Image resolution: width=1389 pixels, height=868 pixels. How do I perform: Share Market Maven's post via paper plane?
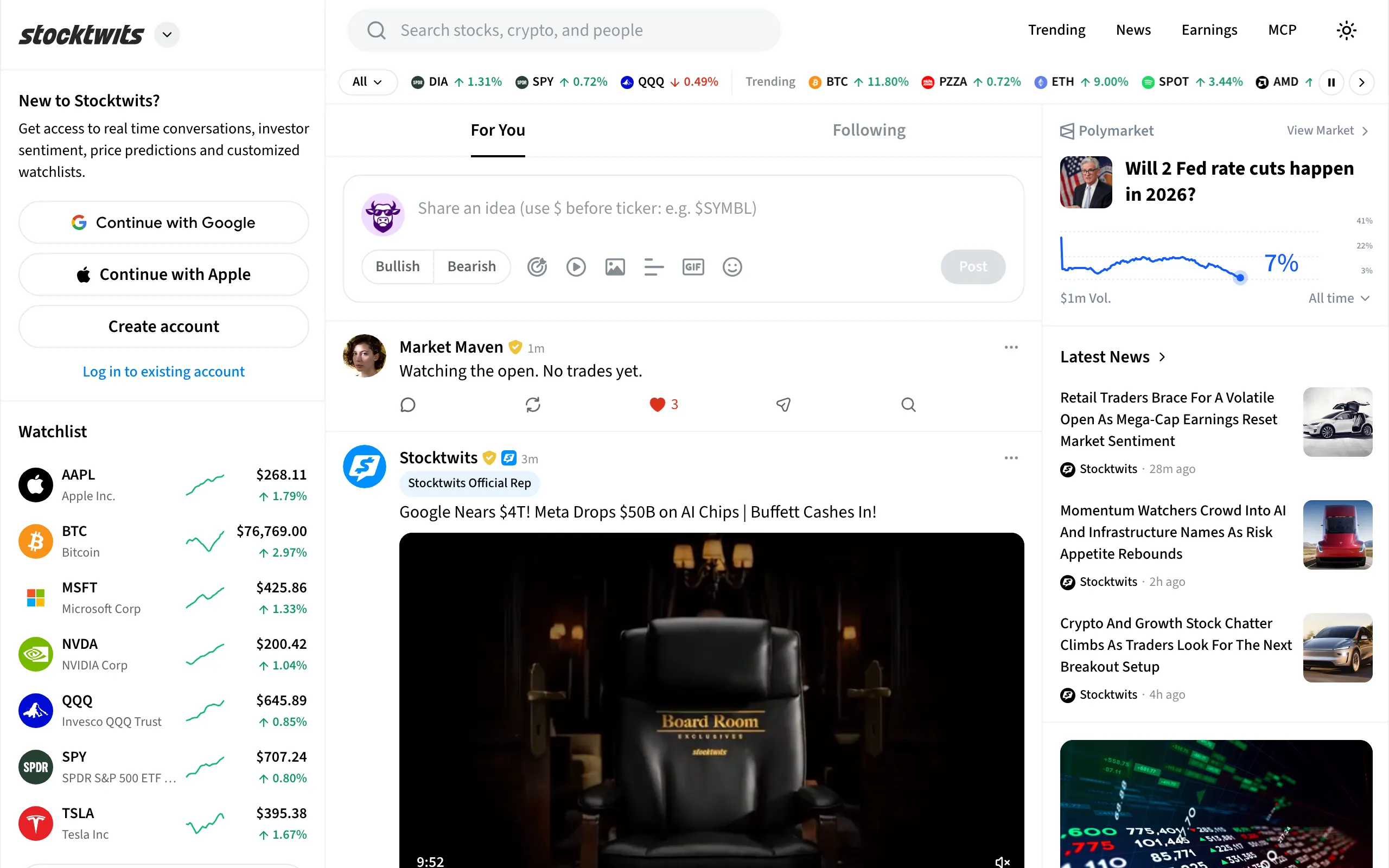pos(783,405)
